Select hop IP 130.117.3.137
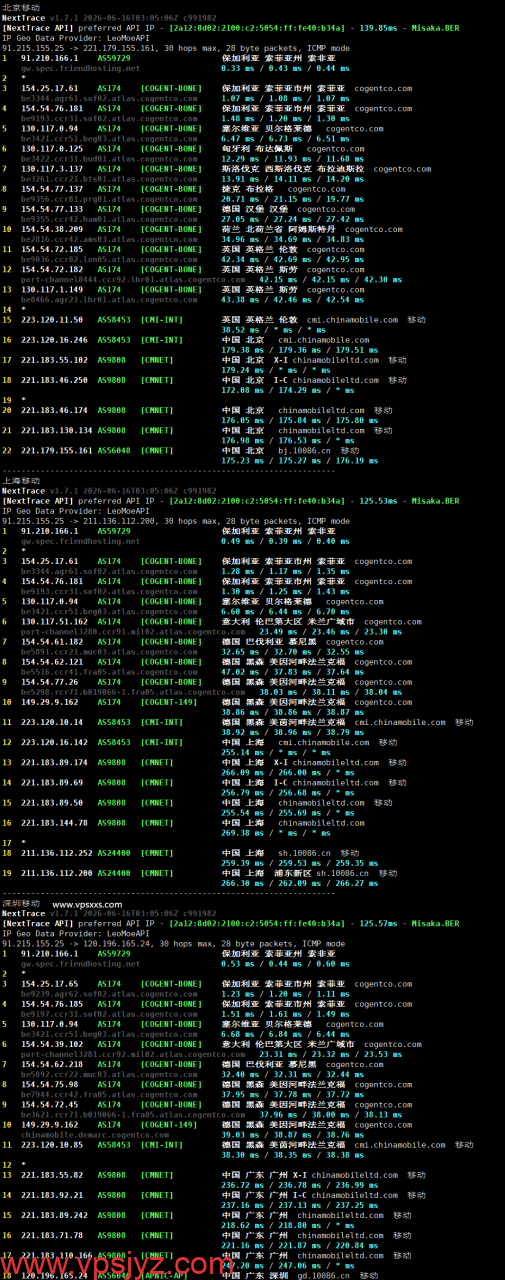Screen dimensions: 505x1280 point(50,168)
